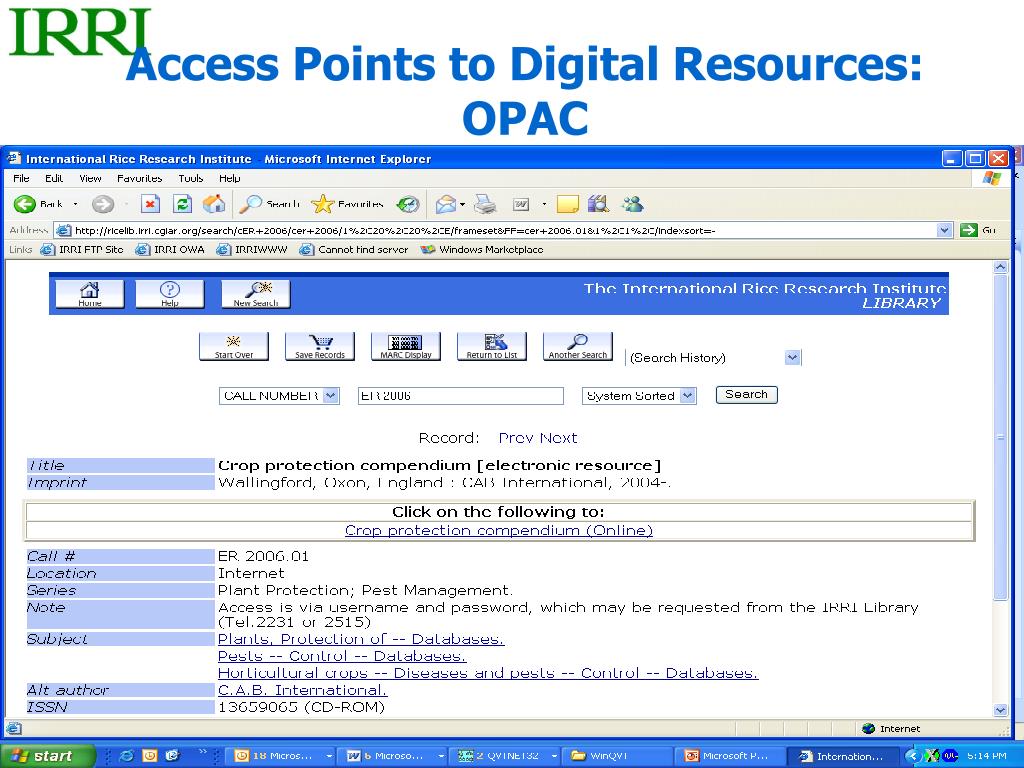1024x768 pixels.
Task: Open the MARC Display view
Action: [406, 346]
